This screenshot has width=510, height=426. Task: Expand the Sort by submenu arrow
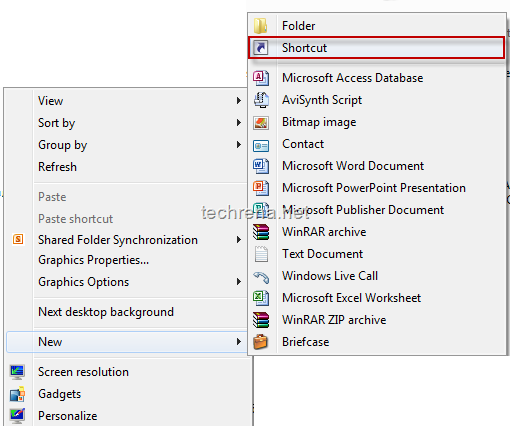[x=239, y=122]
